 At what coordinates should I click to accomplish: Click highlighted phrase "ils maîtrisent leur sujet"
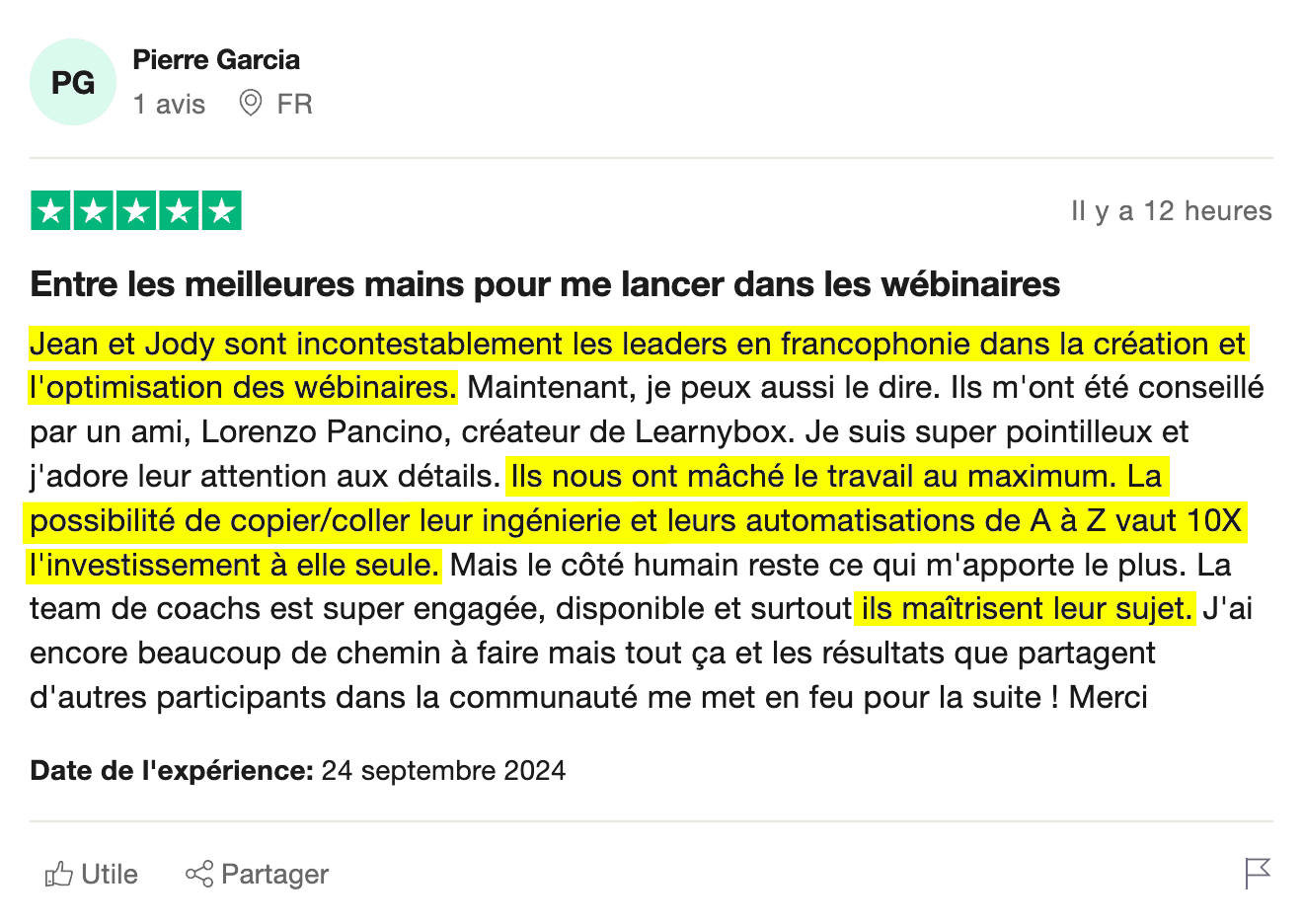(x=1025, y=608)
